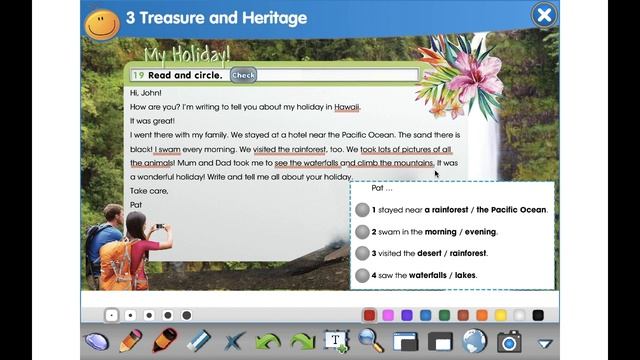640x360 pixels.
Task: Open the globe web icon
Action: tap(475, 341)
